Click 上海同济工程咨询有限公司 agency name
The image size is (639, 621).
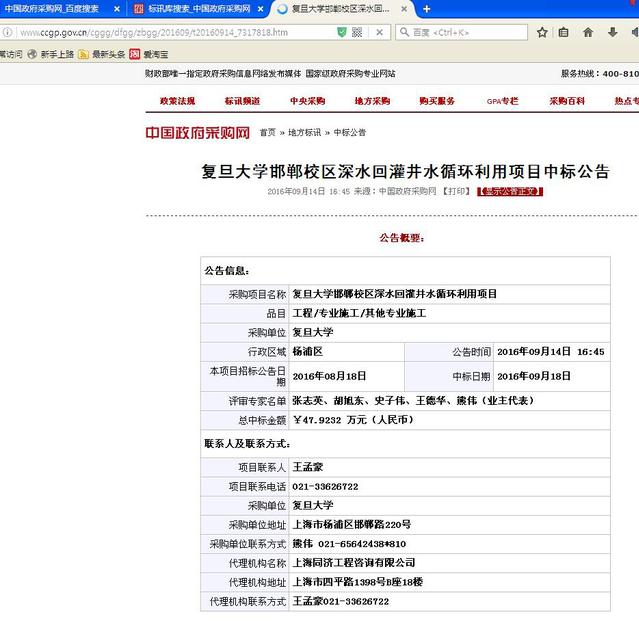click(354, 563)
